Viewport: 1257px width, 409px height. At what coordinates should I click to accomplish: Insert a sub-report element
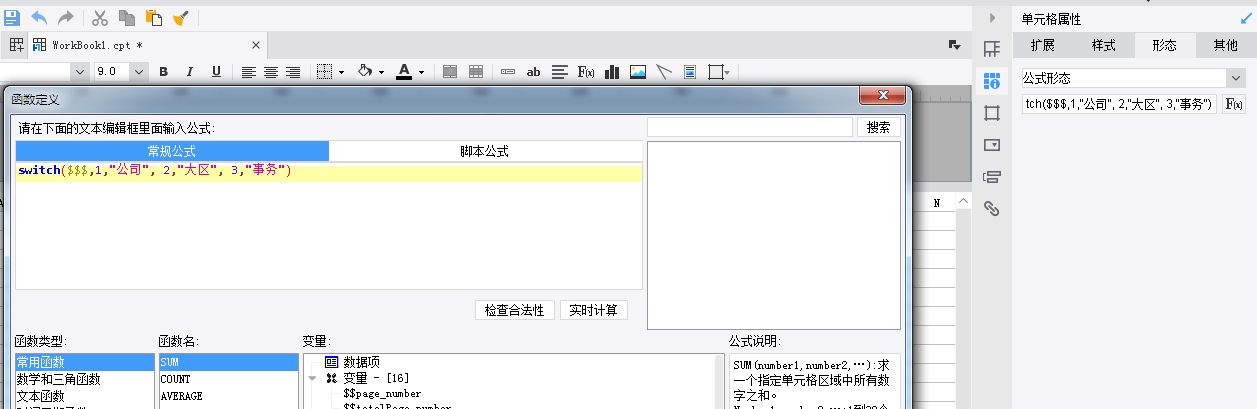(690, 72)
